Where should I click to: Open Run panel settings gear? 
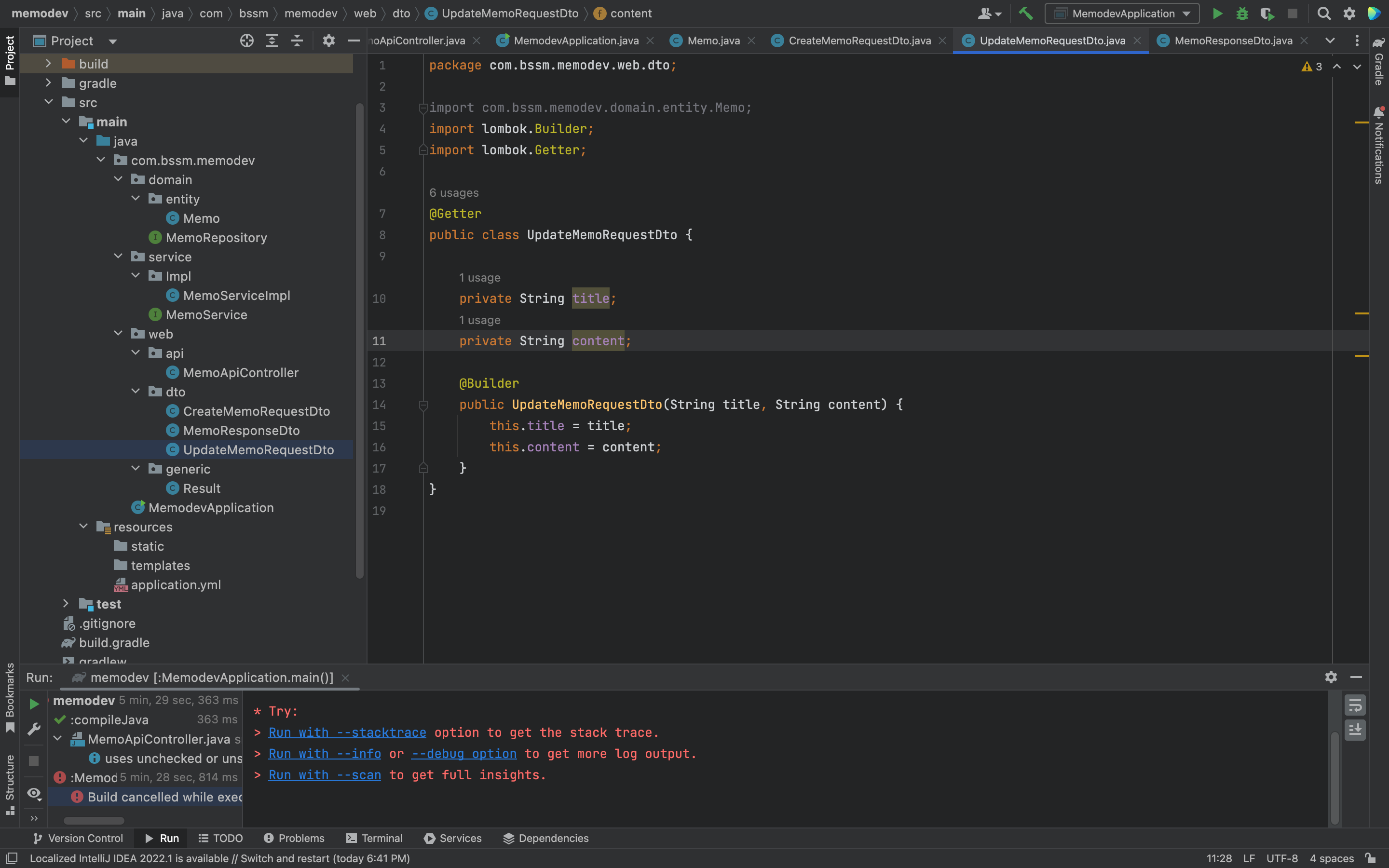pyautogui.click(x=1331, y=678)
